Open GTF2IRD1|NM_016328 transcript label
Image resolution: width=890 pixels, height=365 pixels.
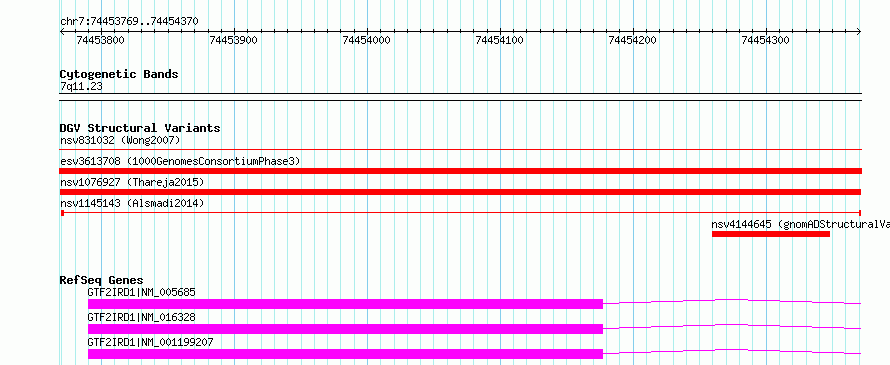141,318
